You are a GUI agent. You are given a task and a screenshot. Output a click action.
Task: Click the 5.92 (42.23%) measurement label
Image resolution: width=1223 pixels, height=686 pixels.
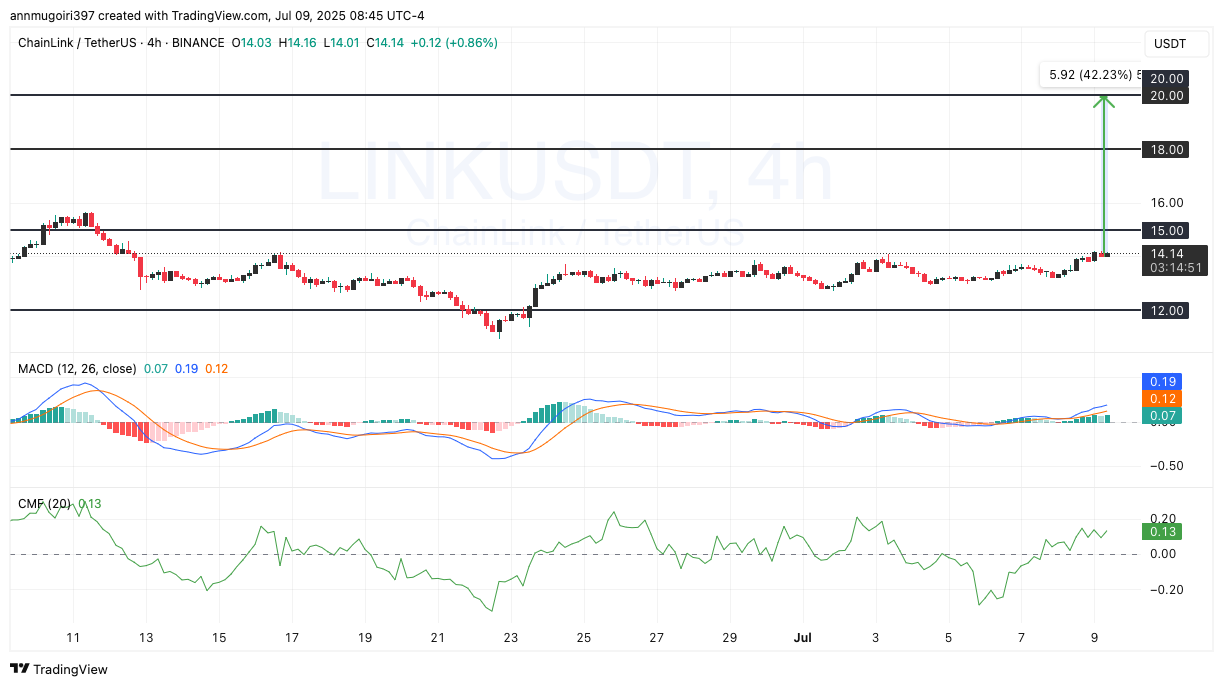(x=1091, y=74)
